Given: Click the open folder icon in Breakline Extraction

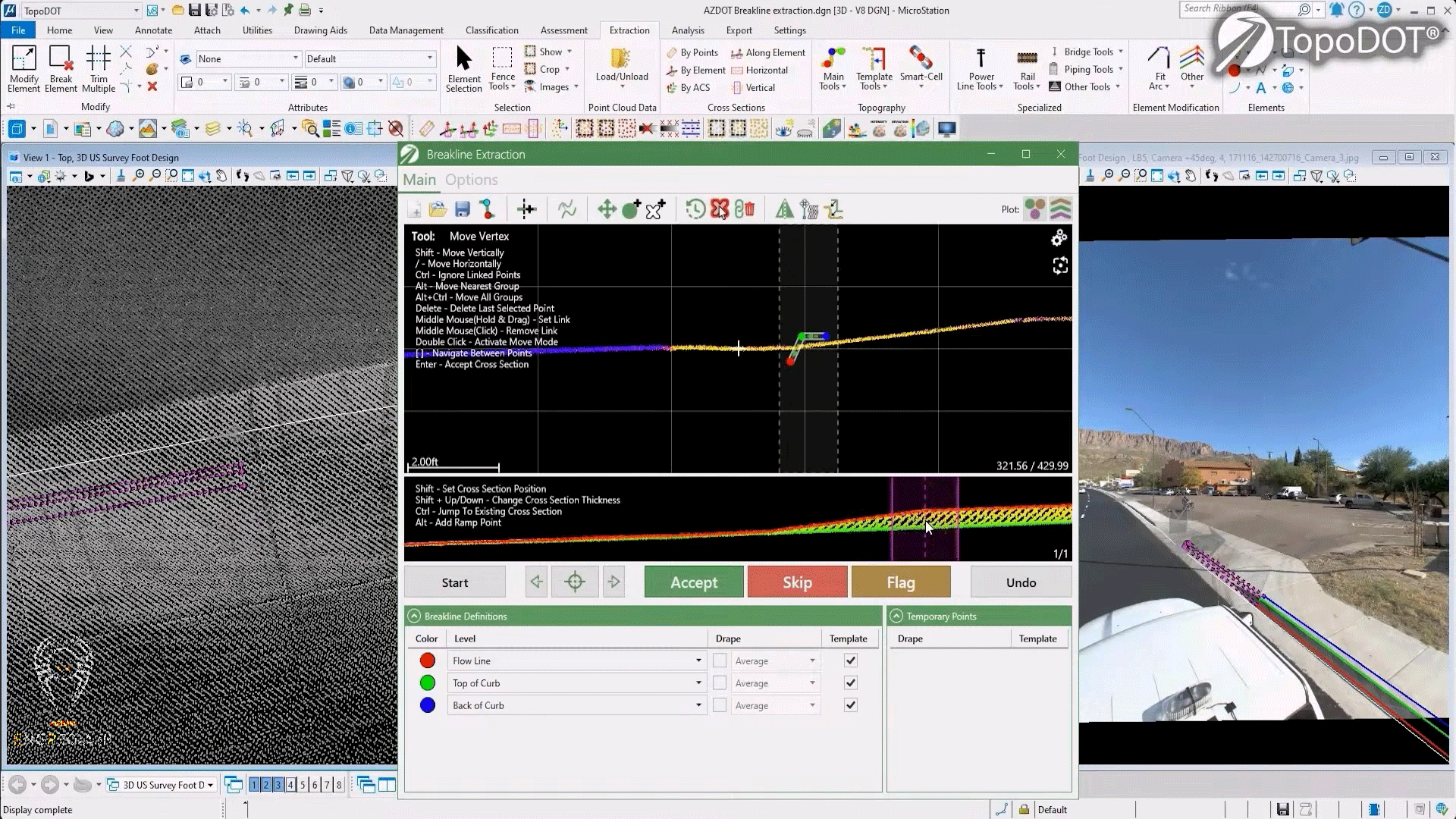Looking at the screenshot, I should click(438, 209).
